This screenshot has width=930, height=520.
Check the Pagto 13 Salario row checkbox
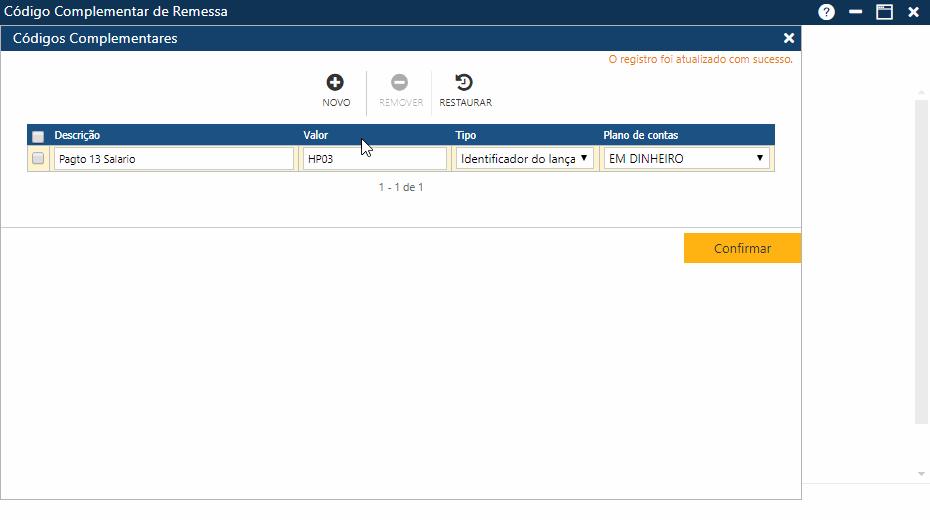tap(38, 158)
